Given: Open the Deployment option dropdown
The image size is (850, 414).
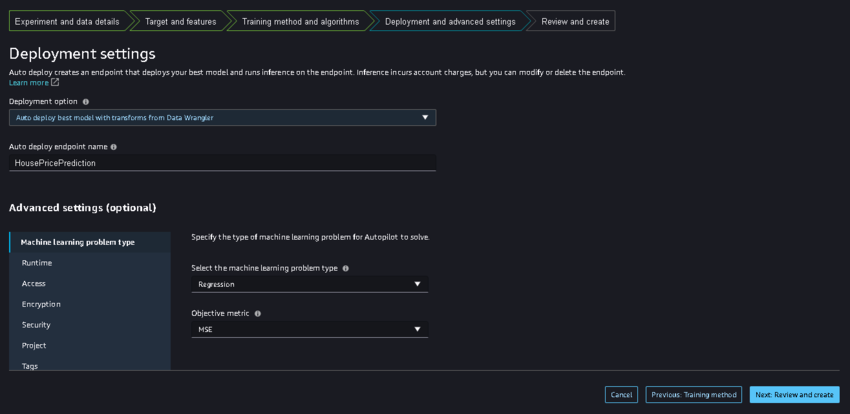Looking at the screenshot, I should (222, 118).
